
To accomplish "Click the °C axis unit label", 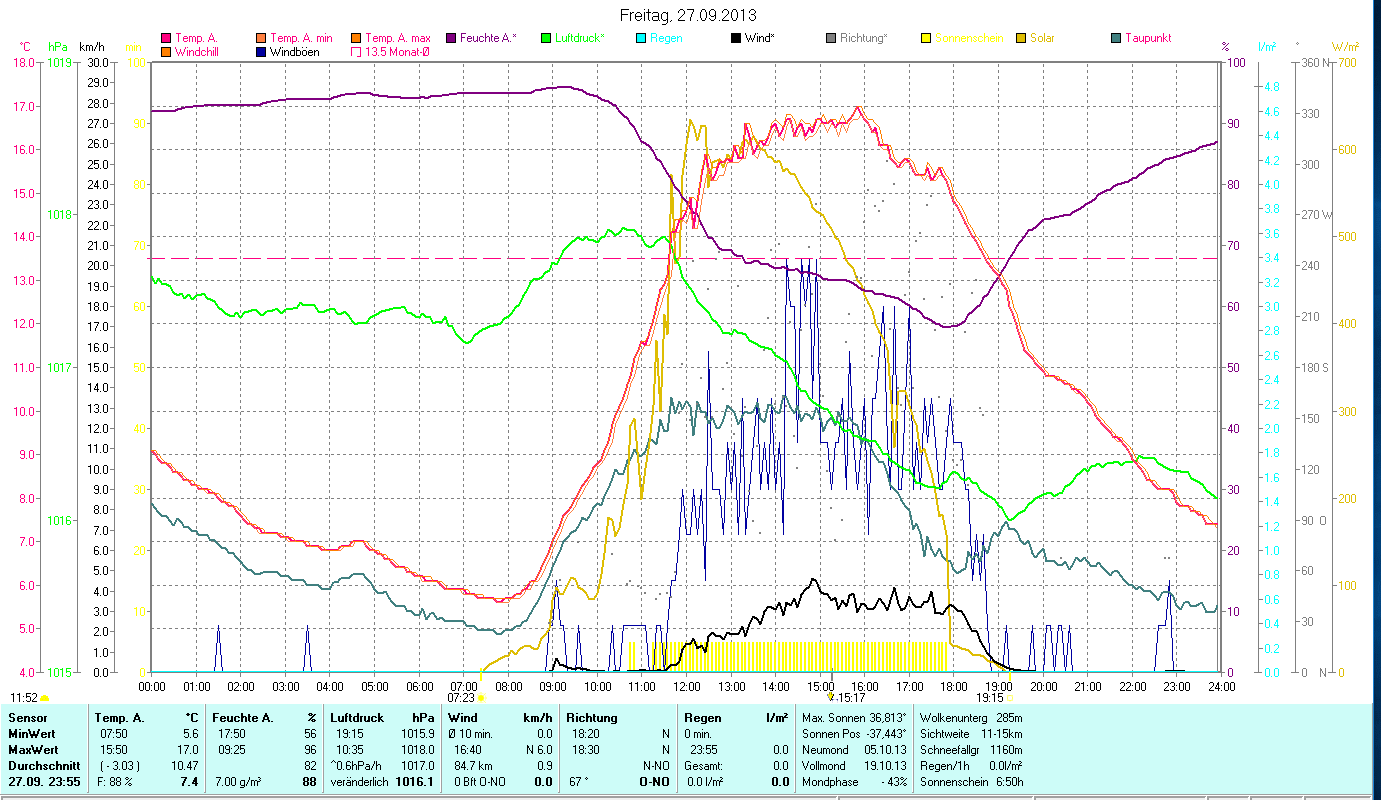I will tap(25, 47).
